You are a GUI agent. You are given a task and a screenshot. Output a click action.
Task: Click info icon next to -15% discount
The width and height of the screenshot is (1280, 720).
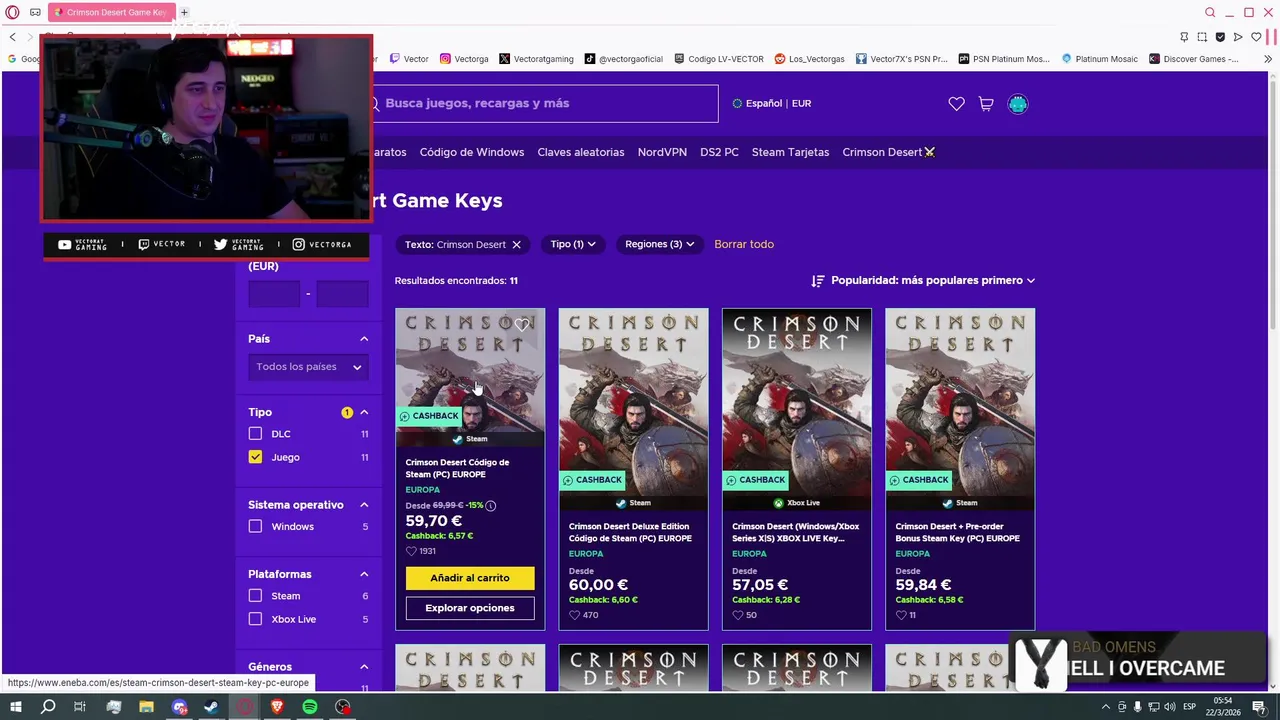(x=490, y=505)
